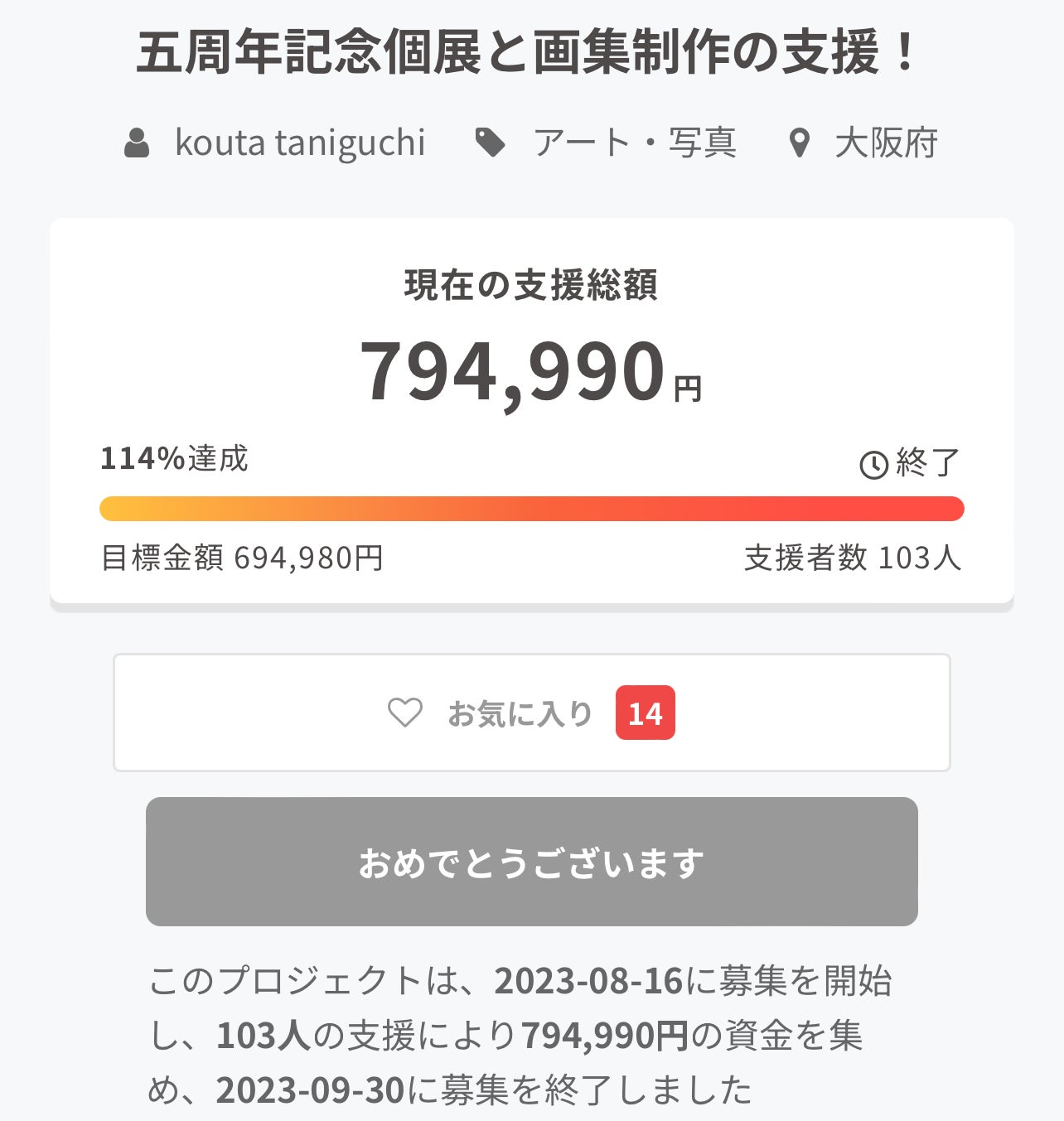Click the 114%達成 achievement label
The height and width of the screenshot is (1121, 1064).
(174, 458)
